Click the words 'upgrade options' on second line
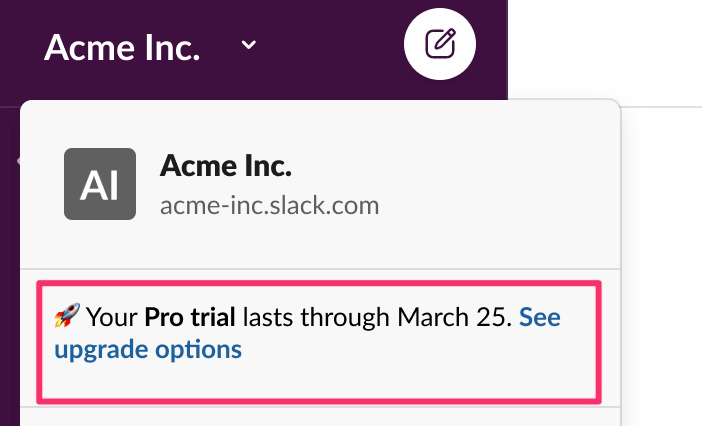This screenshot has height=426, width=702. (148, 350)
